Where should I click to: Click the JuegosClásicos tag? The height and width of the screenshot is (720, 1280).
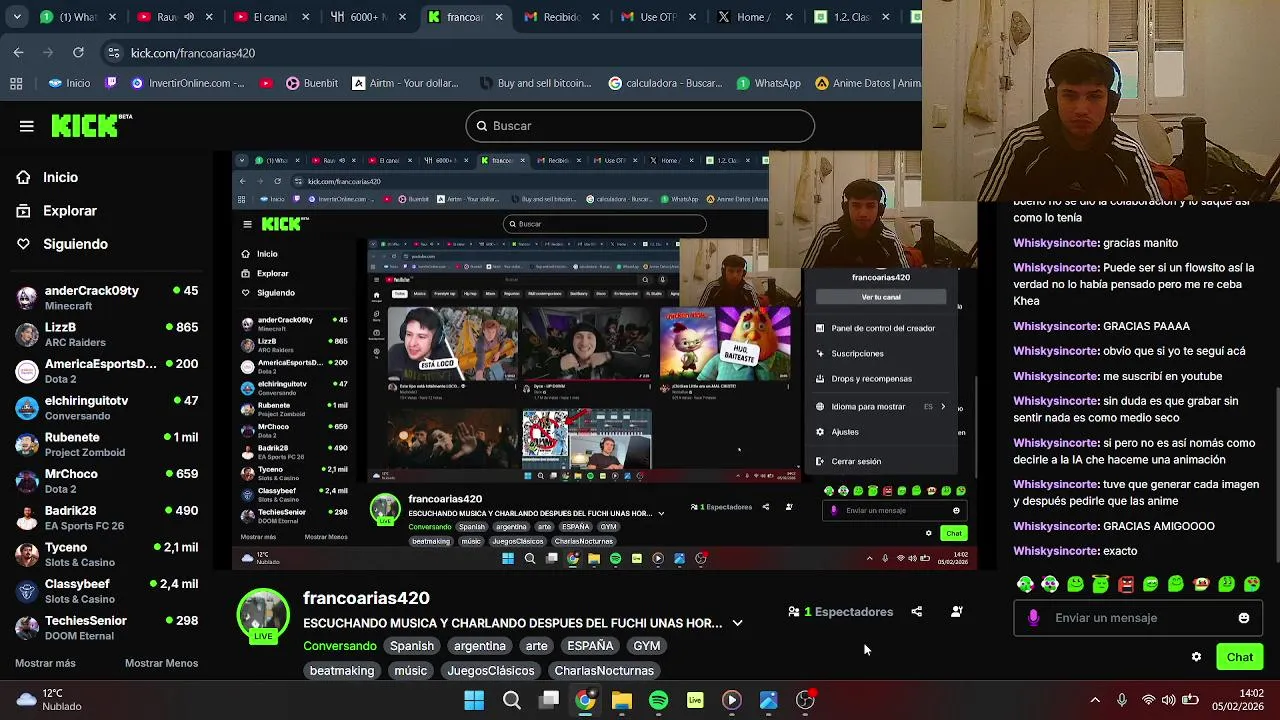[491, 671]
